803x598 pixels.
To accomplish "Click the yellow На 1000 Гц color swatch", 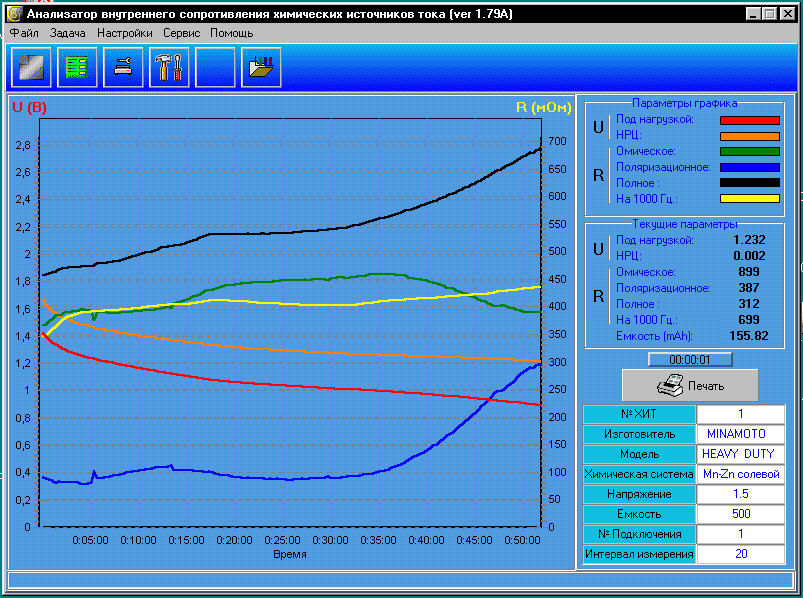I will (750, 199).
